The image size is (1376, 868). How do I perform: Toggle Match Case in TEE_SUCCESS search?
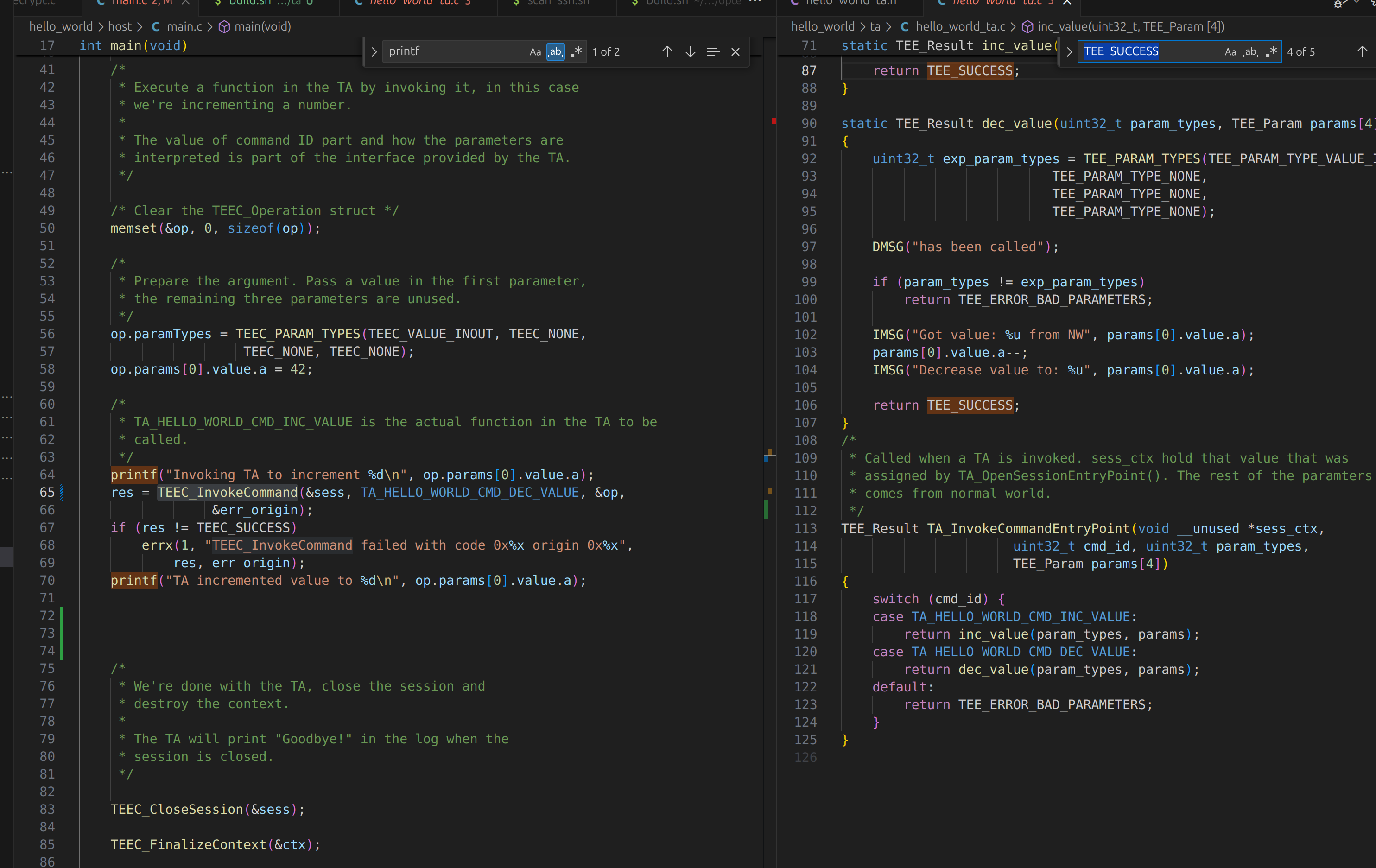[x=1230, y=51]
